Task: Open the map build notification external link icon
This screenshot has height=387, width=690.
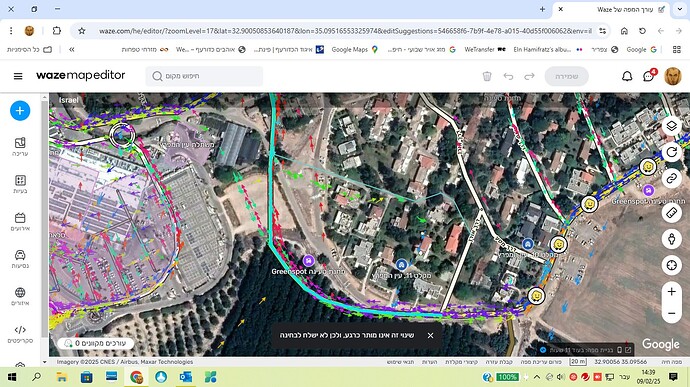Action: 628,350
